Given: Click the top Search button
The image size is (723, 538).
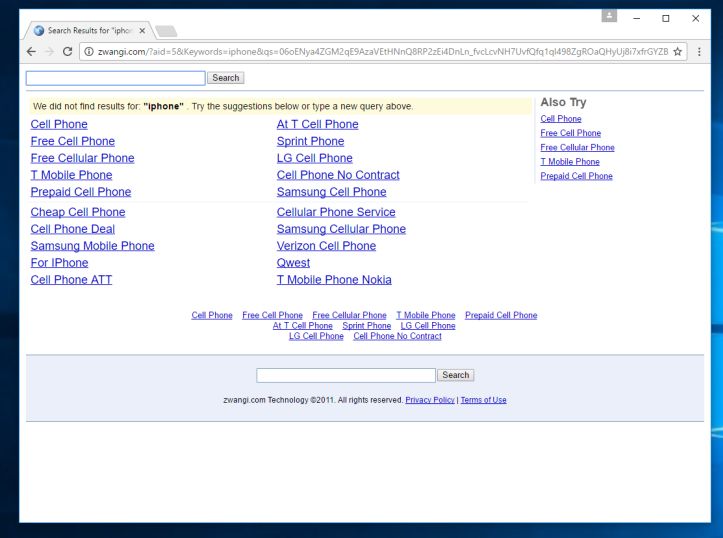Looking at the screenshot, I should 225,78.
